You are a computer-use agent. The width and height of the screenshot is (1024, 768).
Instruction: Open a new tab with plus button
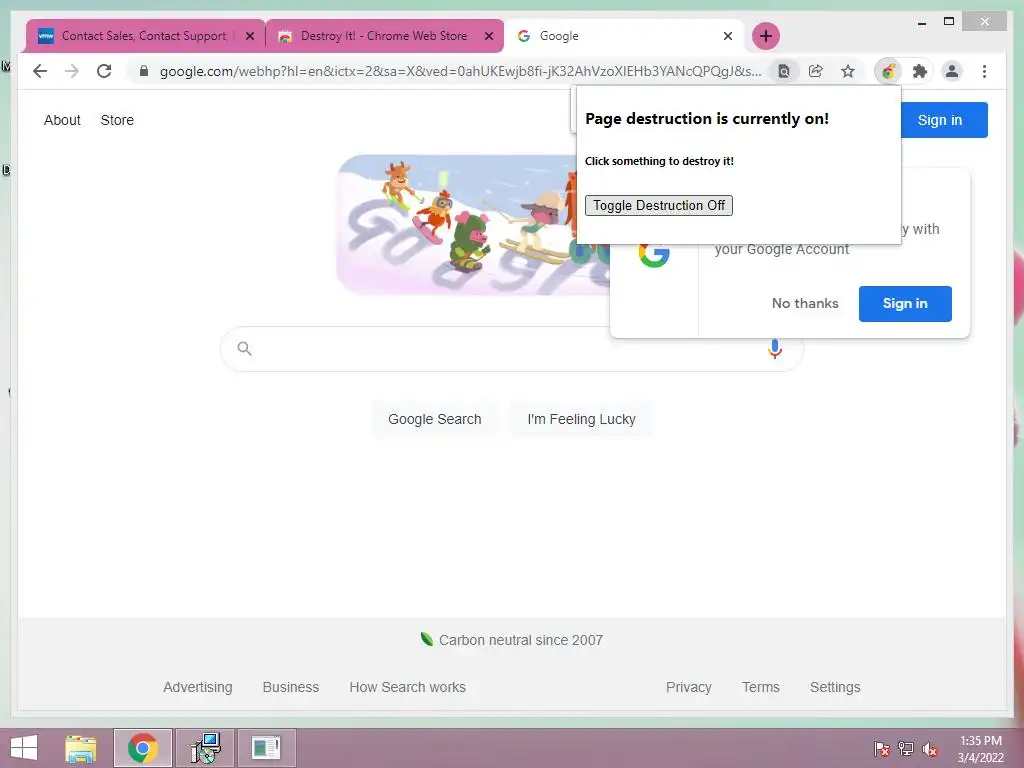766,36
